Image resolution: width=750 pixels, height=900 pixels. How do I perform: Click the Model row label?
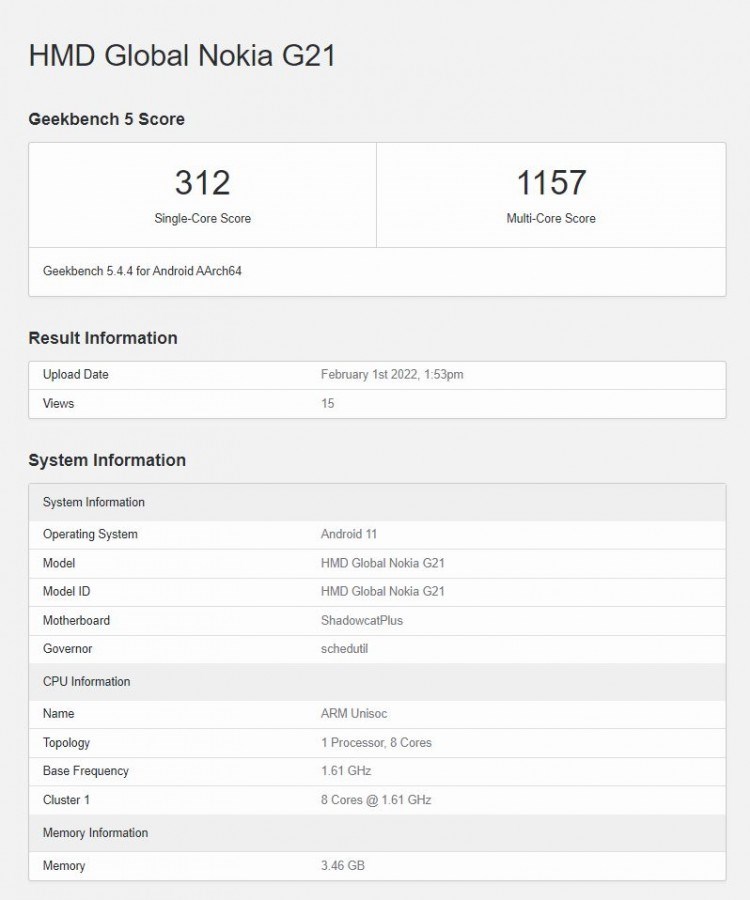tap(59, 562)
